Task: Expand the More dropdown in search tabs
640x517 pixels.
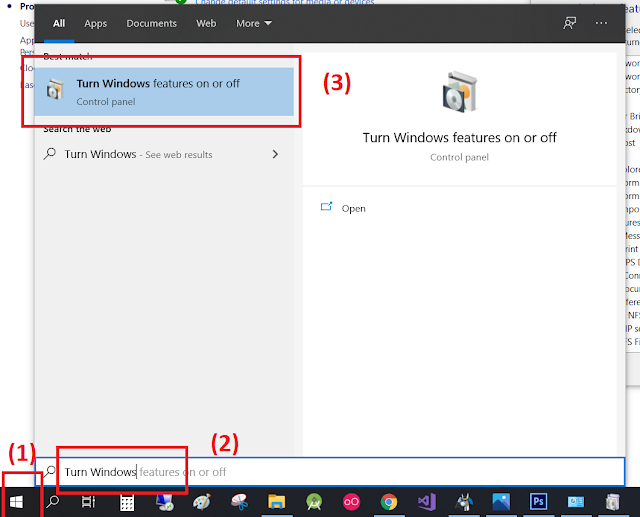Action: (254, 24)
